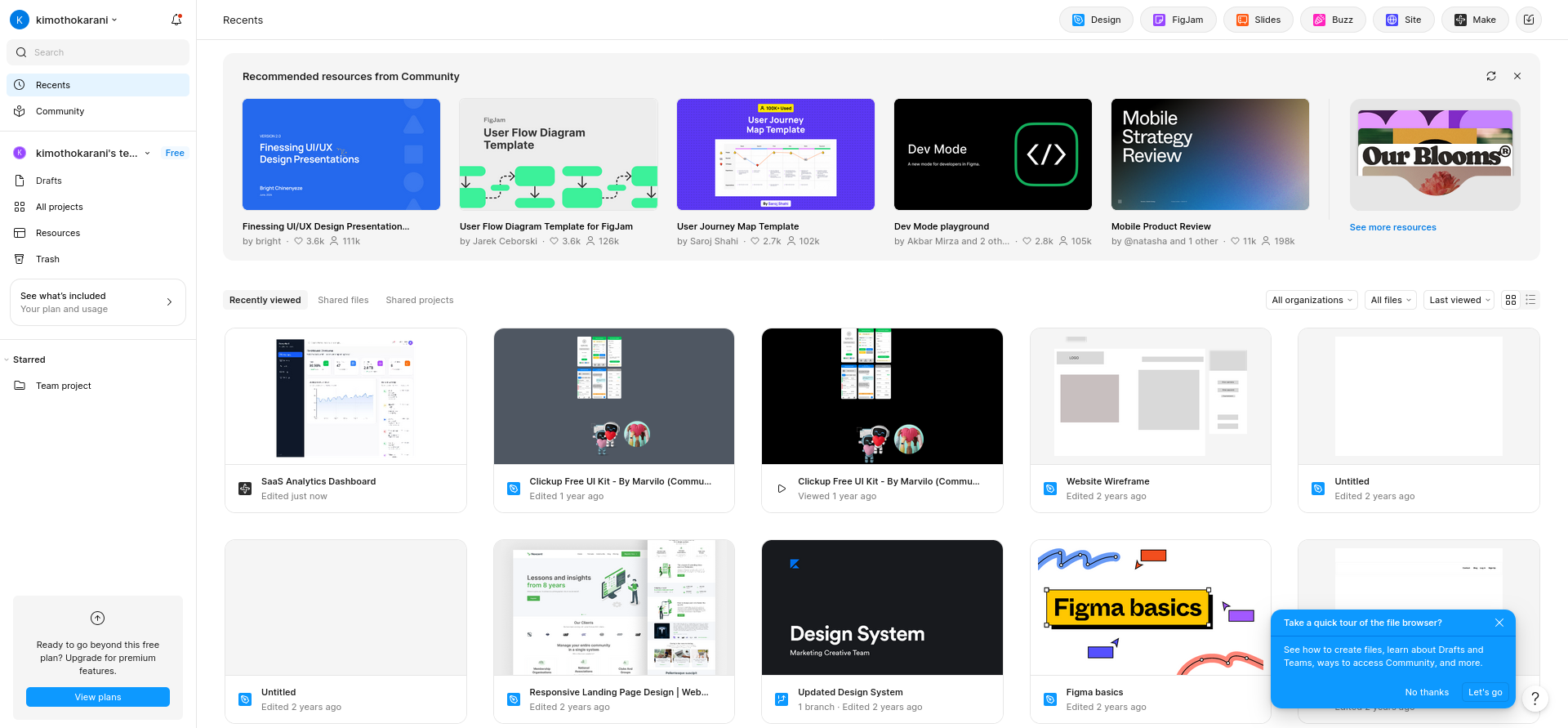The width and height of the screenshot is (1568, 728).
Task: Open the Design System file thumbnail
Action: 882,607
